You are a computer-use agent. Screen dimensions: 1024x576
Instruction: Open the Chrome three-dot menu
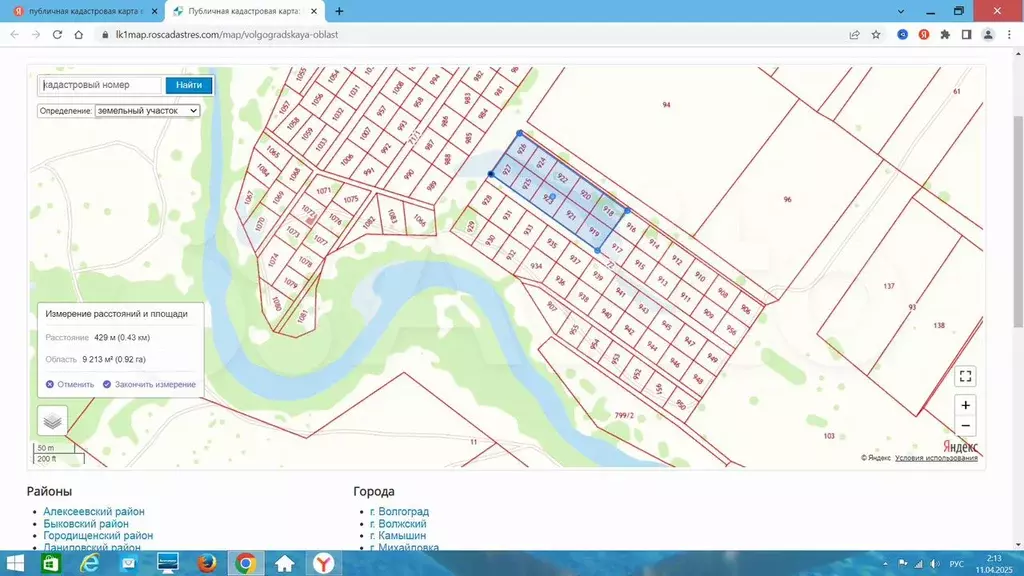(x=1009, y=35)
